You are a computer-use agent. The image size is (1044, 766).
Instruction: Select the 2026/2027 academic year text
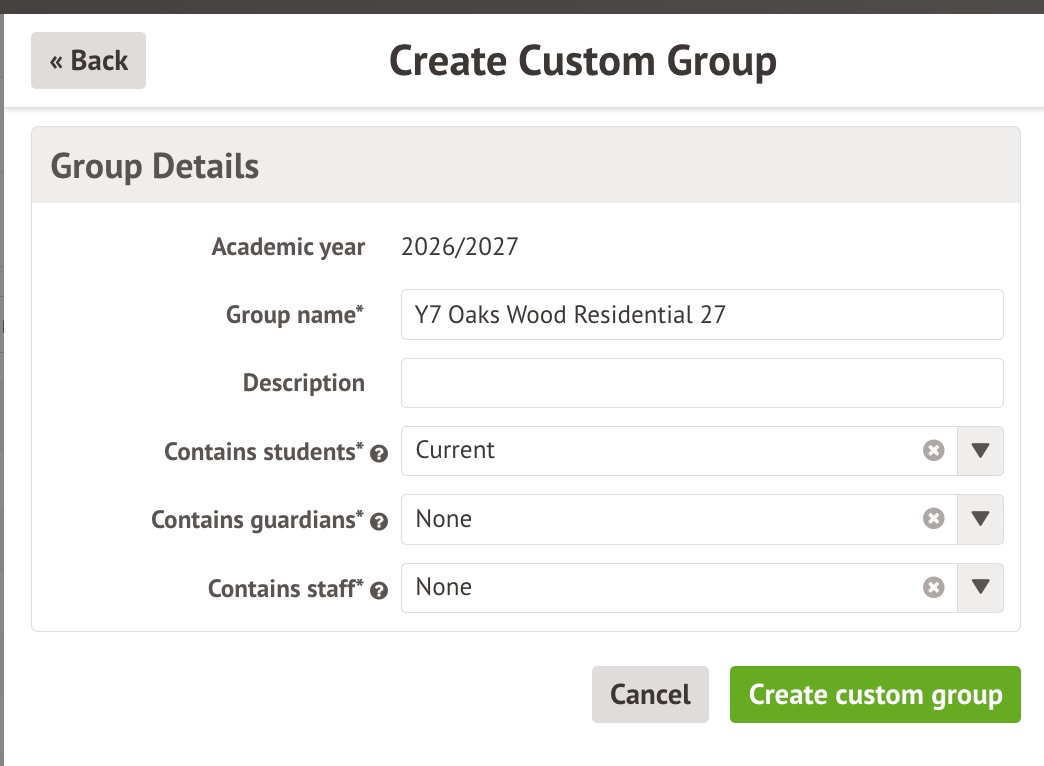click(x=459, y=247)
